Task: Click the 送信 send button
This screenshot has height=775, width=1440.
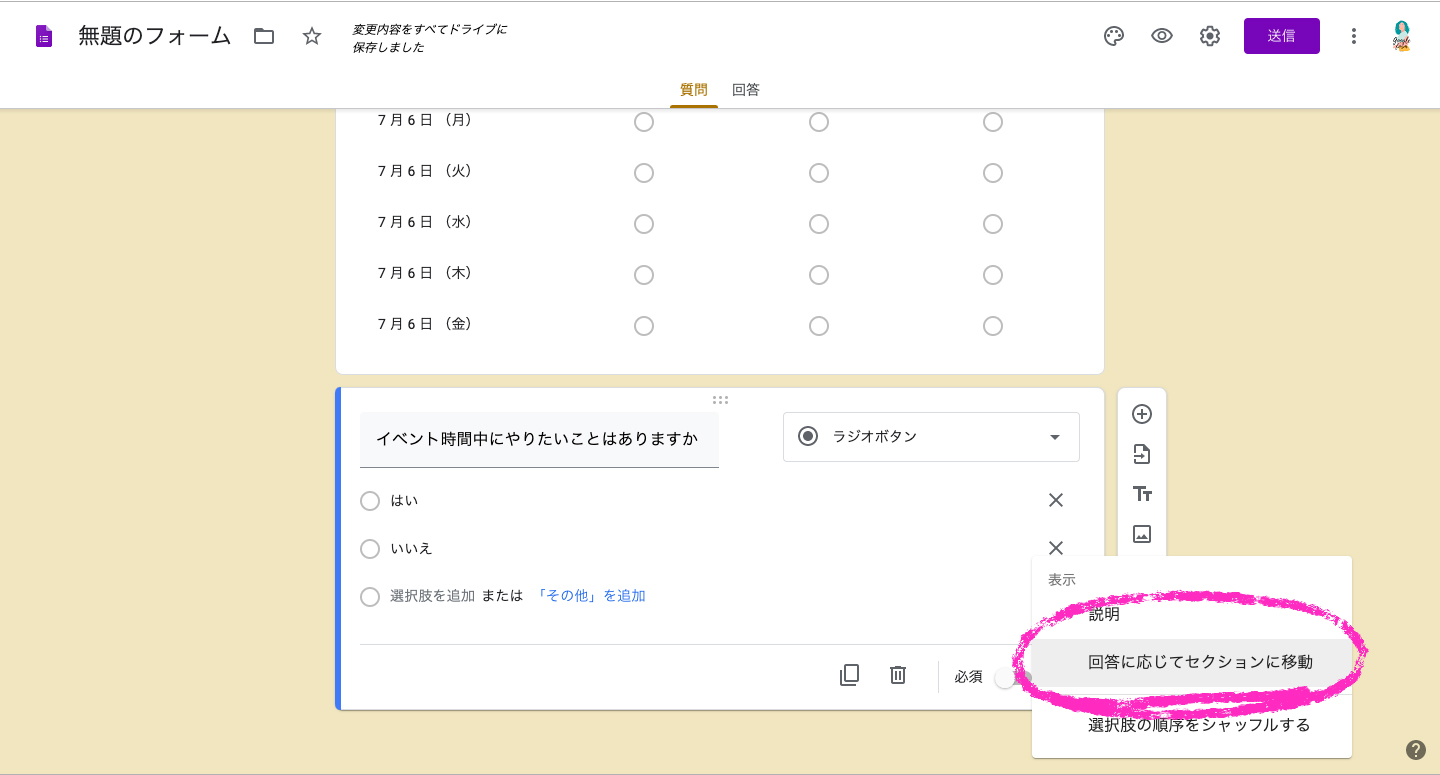Action: click(x=1282, y=36)
